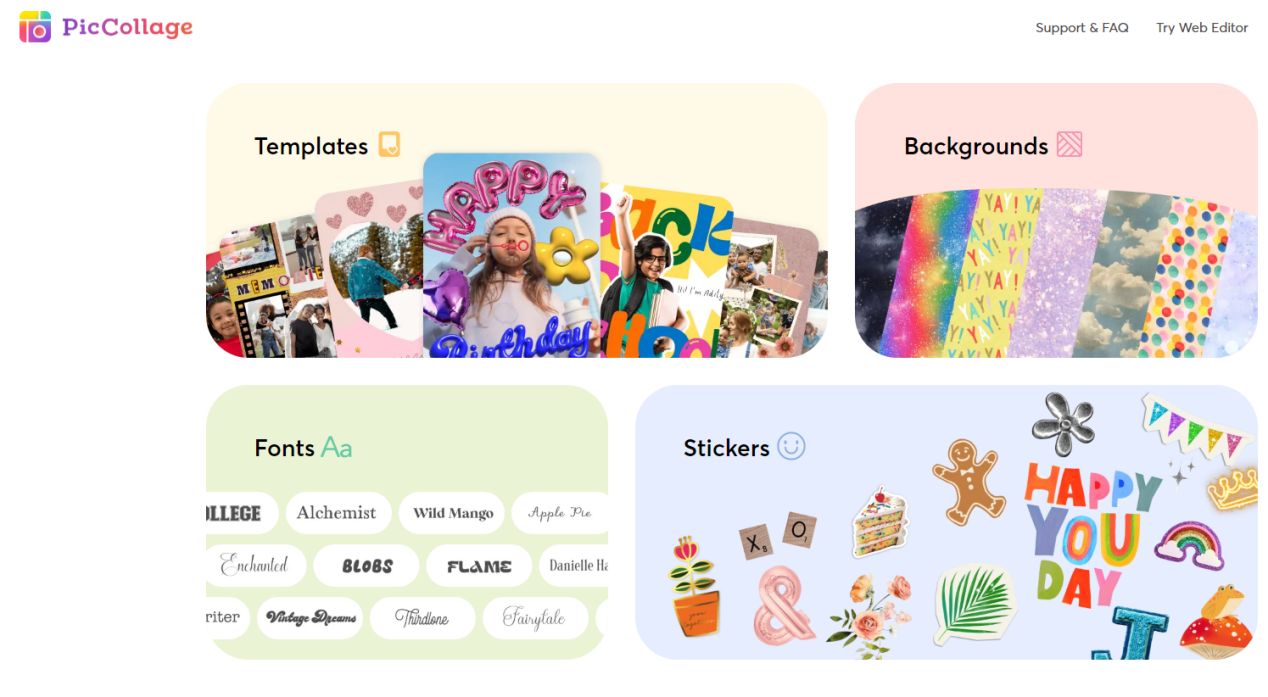Image resolution: width=1268 pixels, height=697 pixels.
Task: Open the Try Web Editor link
Action: [x=1202, y=28]
